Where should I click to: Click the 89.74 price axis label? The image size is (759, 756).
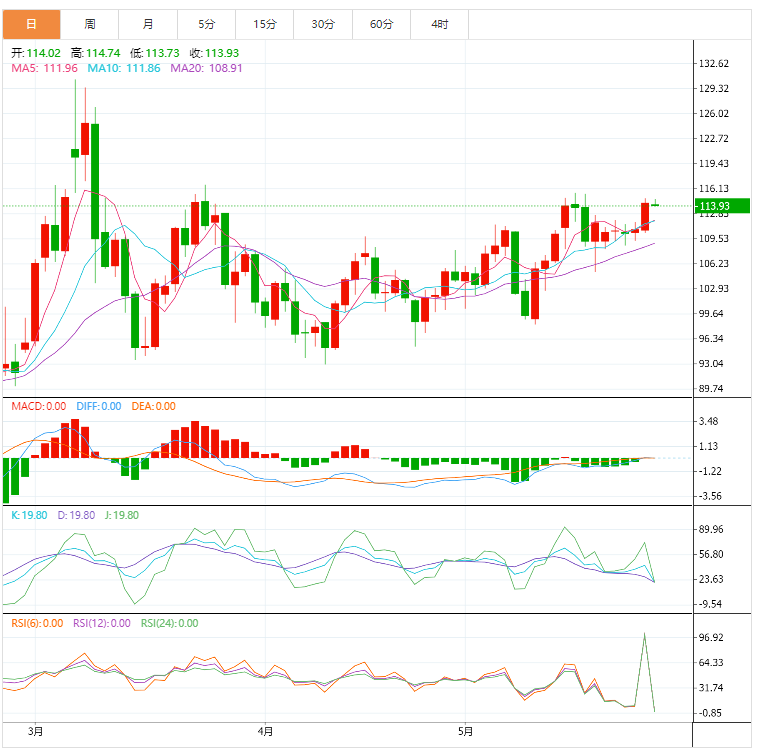(711, 389)
